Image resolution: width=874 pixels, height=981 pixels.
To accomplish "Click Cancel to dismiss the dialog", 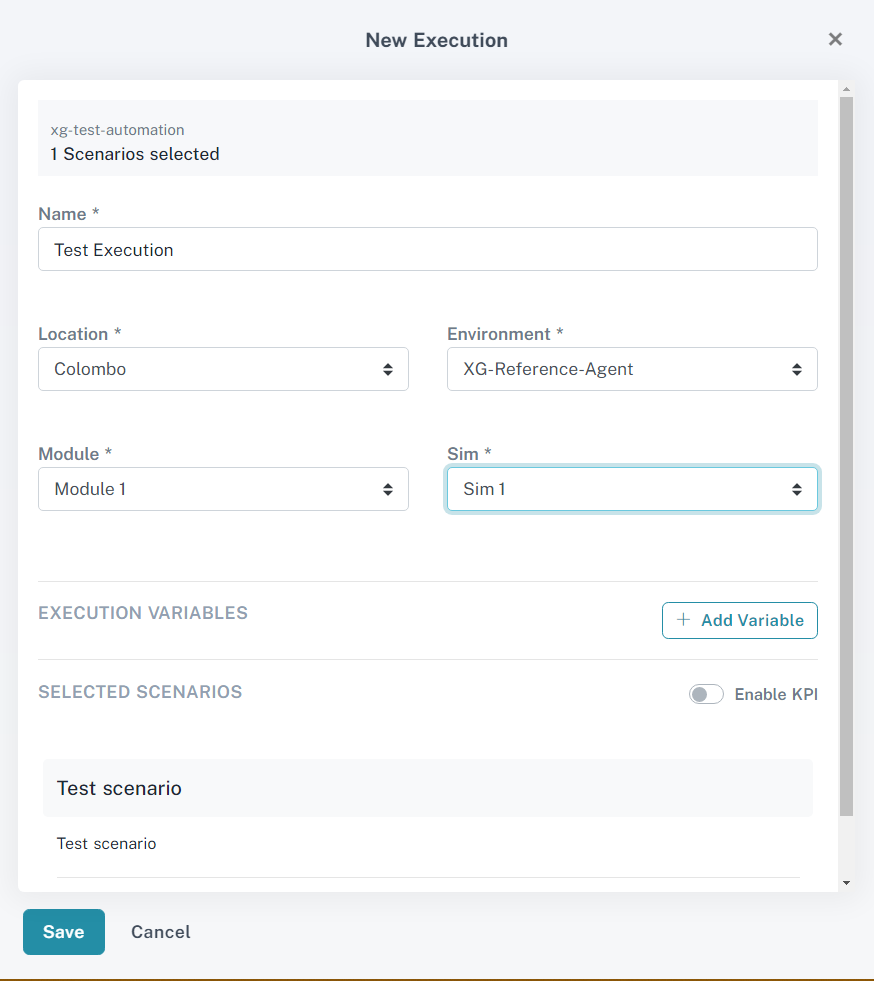I will pyautogui.click(x=160, y=931).
